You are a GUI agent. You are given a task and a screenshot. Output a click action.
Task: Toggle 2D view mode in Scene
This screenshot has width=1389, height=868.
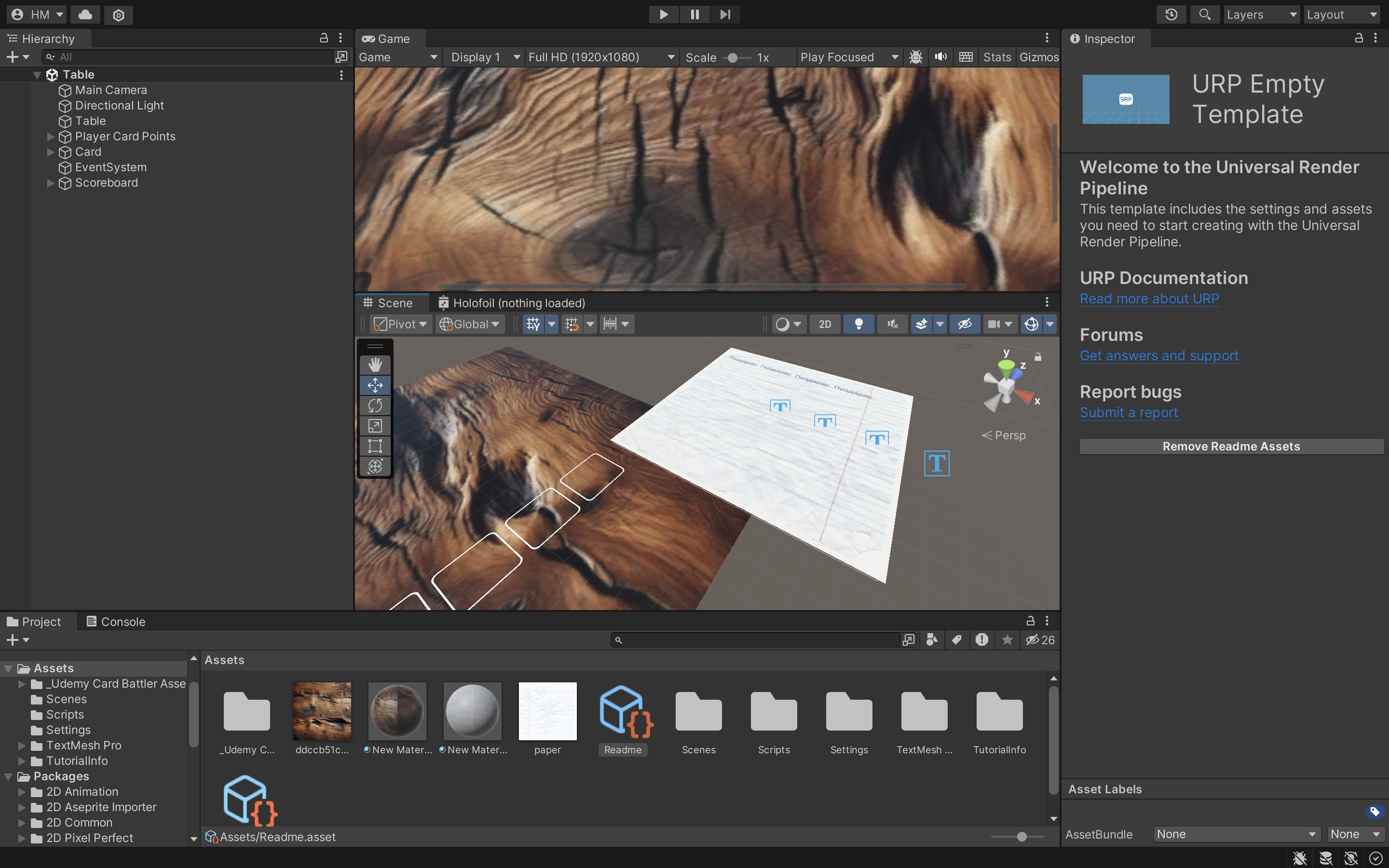(x=824, y=325)
